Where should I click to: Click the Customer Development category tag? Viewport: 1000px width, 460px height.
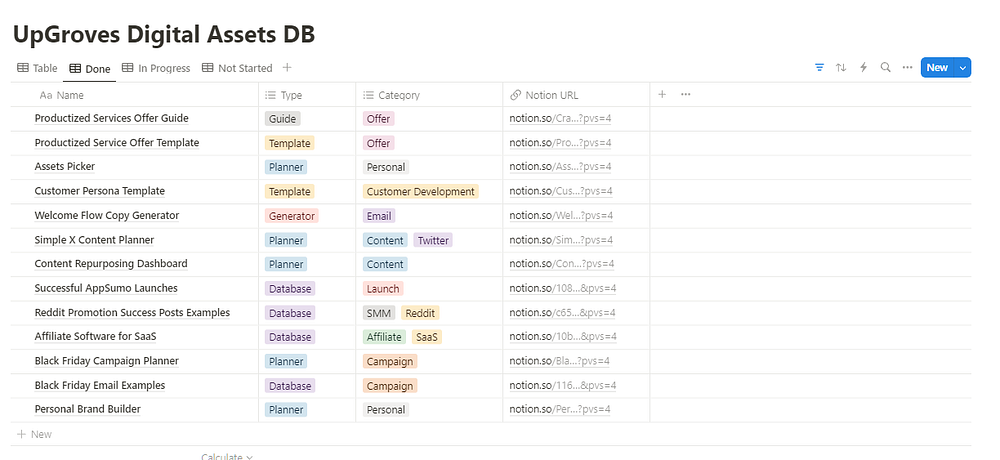pyautogui.click(x=420, y=191)
